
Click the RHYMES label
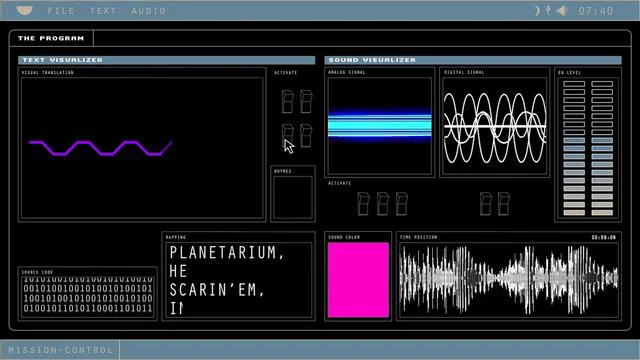tap(283, 171)
